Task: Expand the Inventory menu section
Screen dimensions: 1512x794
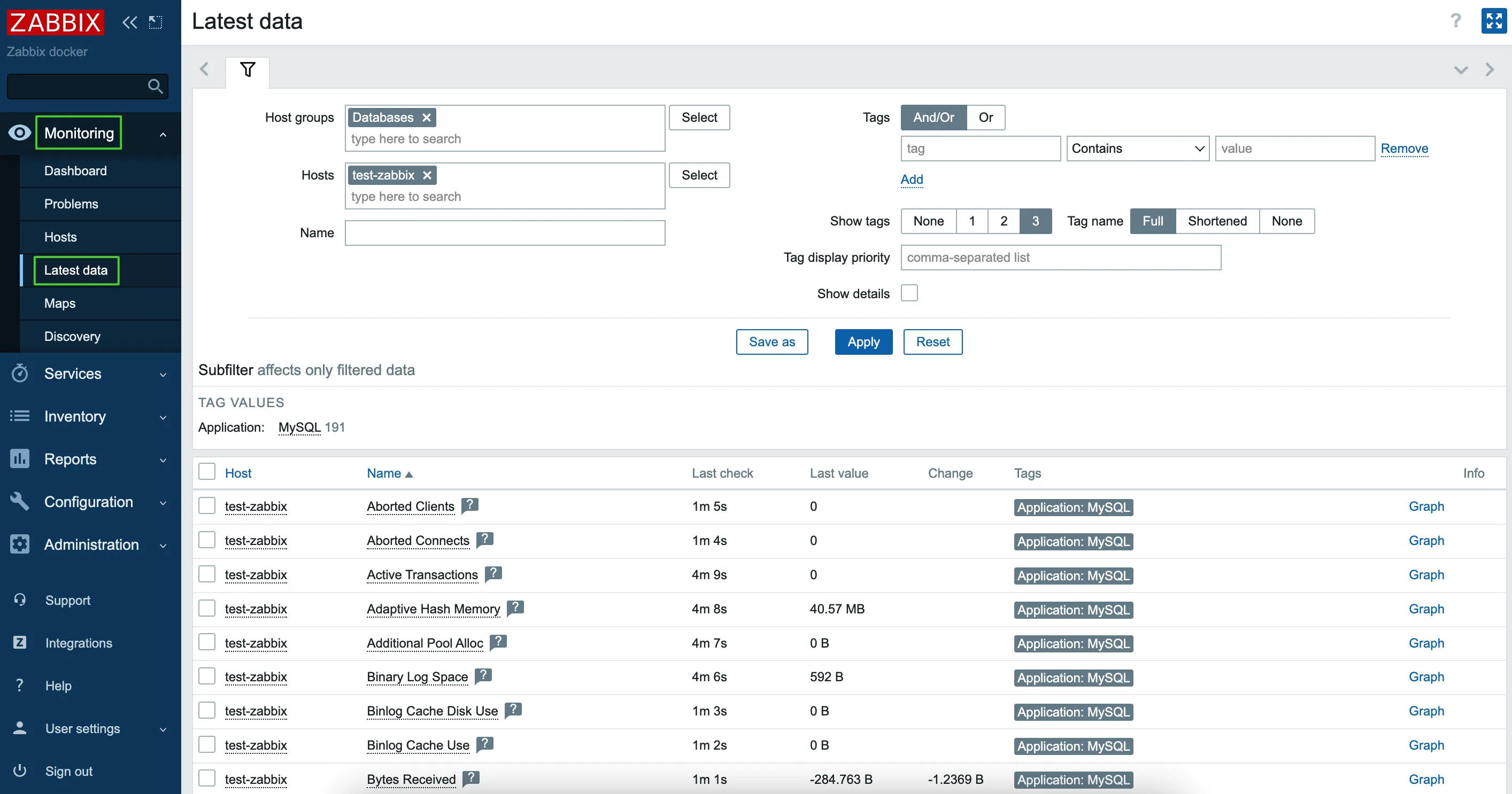Action: [x=163, y=417]
